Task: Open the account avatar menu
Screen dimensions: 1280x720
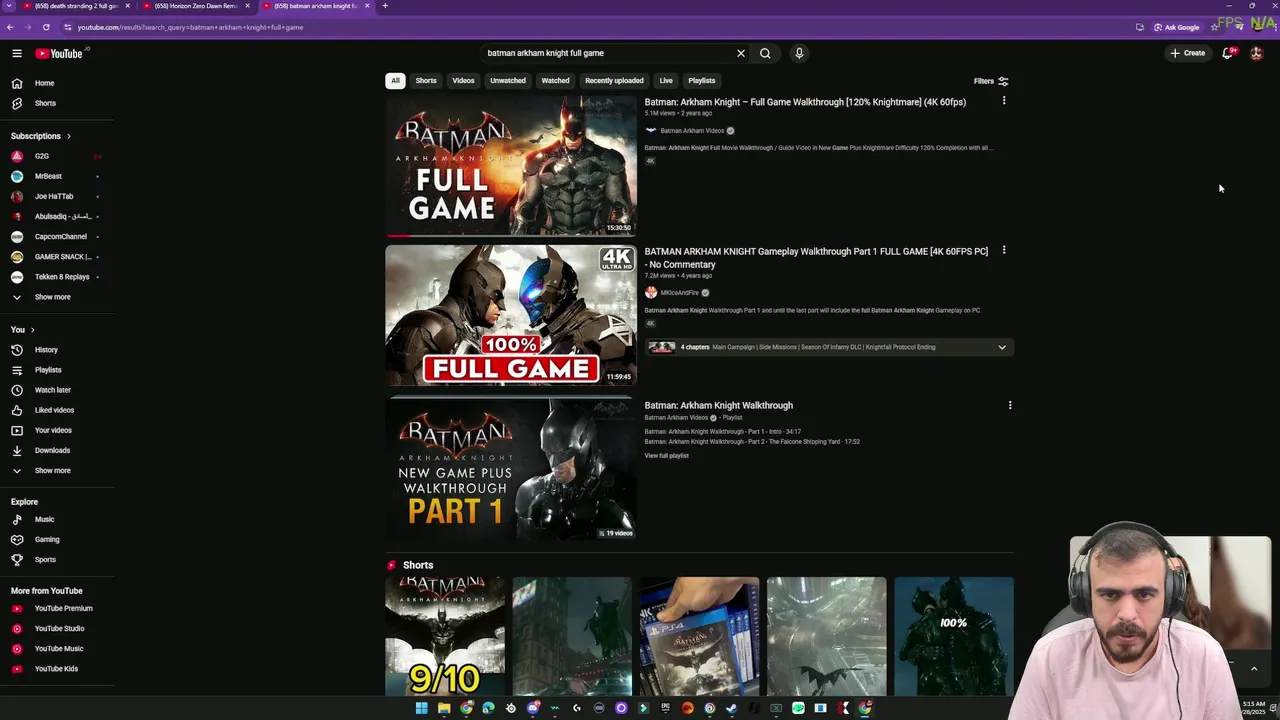Action: pos(1256,53)
